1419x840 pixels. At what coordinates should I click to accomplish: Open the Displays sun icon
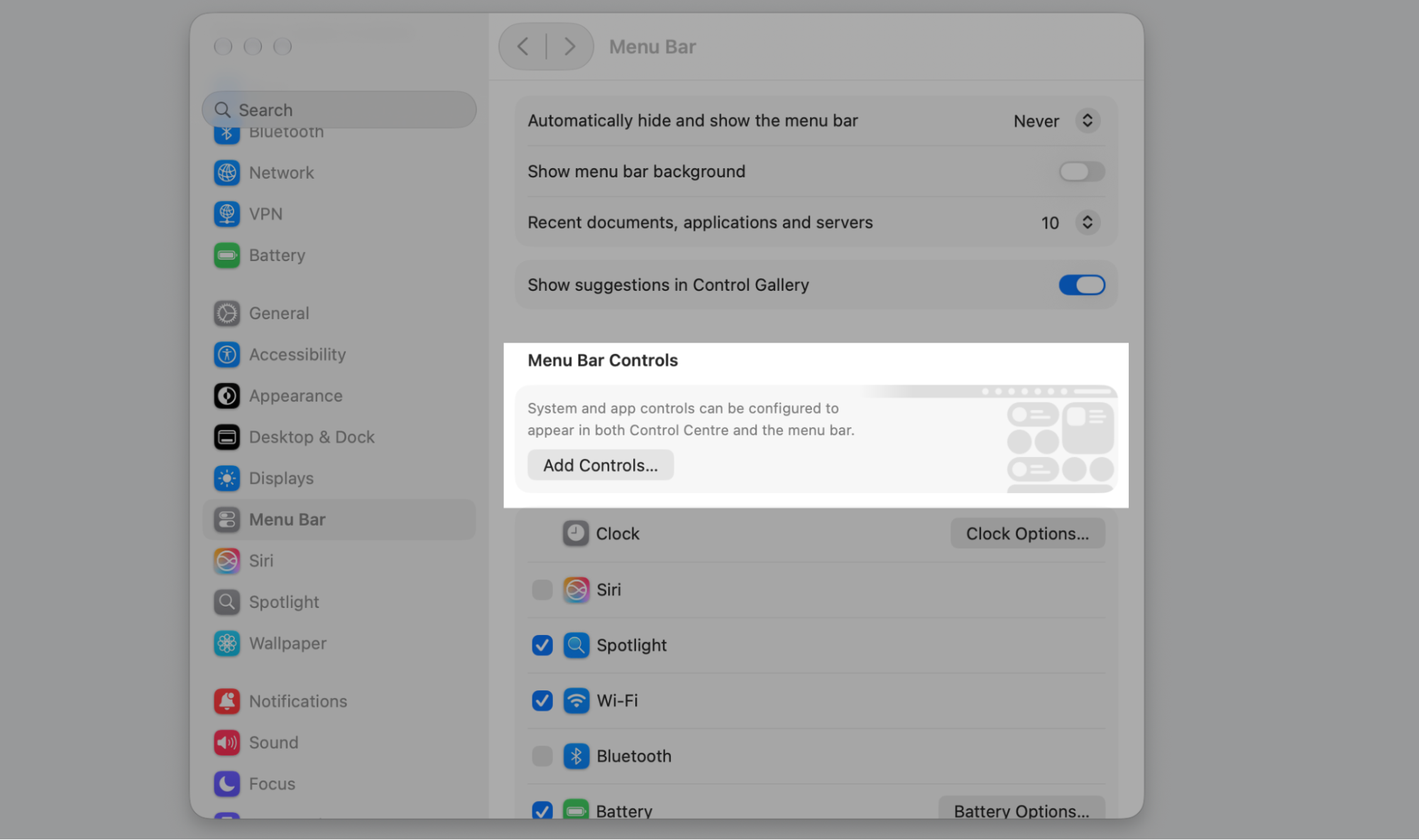pyautogui.click(x=226, y=478)
